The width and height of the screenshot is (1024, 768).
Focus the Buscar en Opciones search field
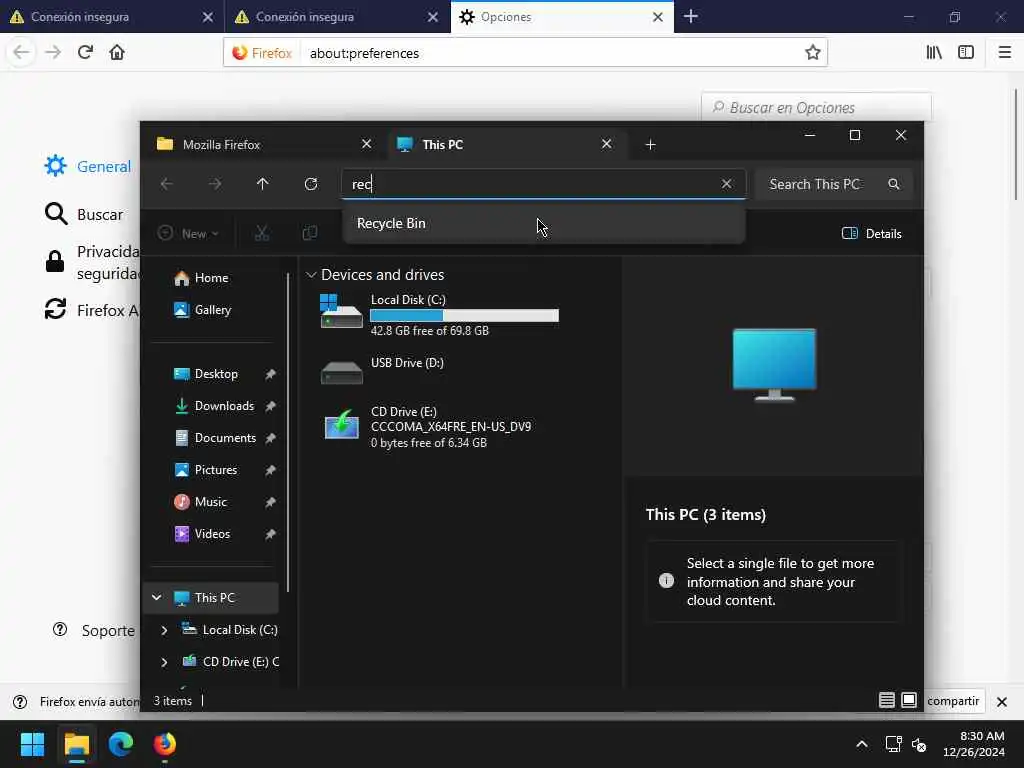(x=816, y=107)
